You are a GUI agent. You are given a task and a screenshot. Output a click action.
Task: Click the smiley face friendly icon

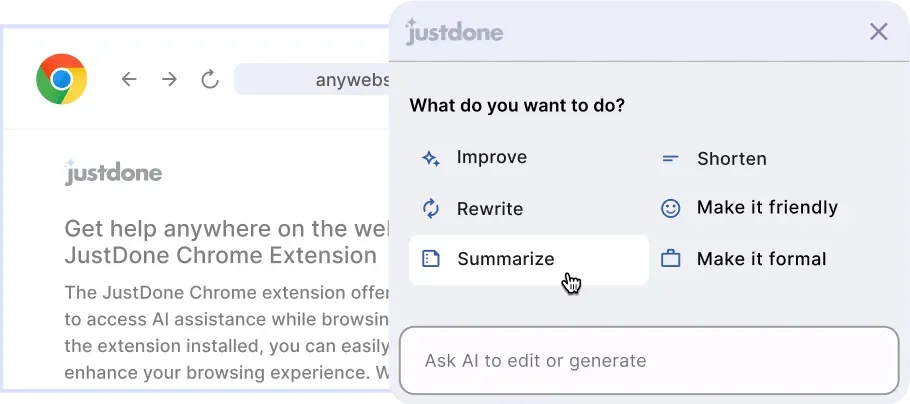pyautogui.click(x=670, y=208)
